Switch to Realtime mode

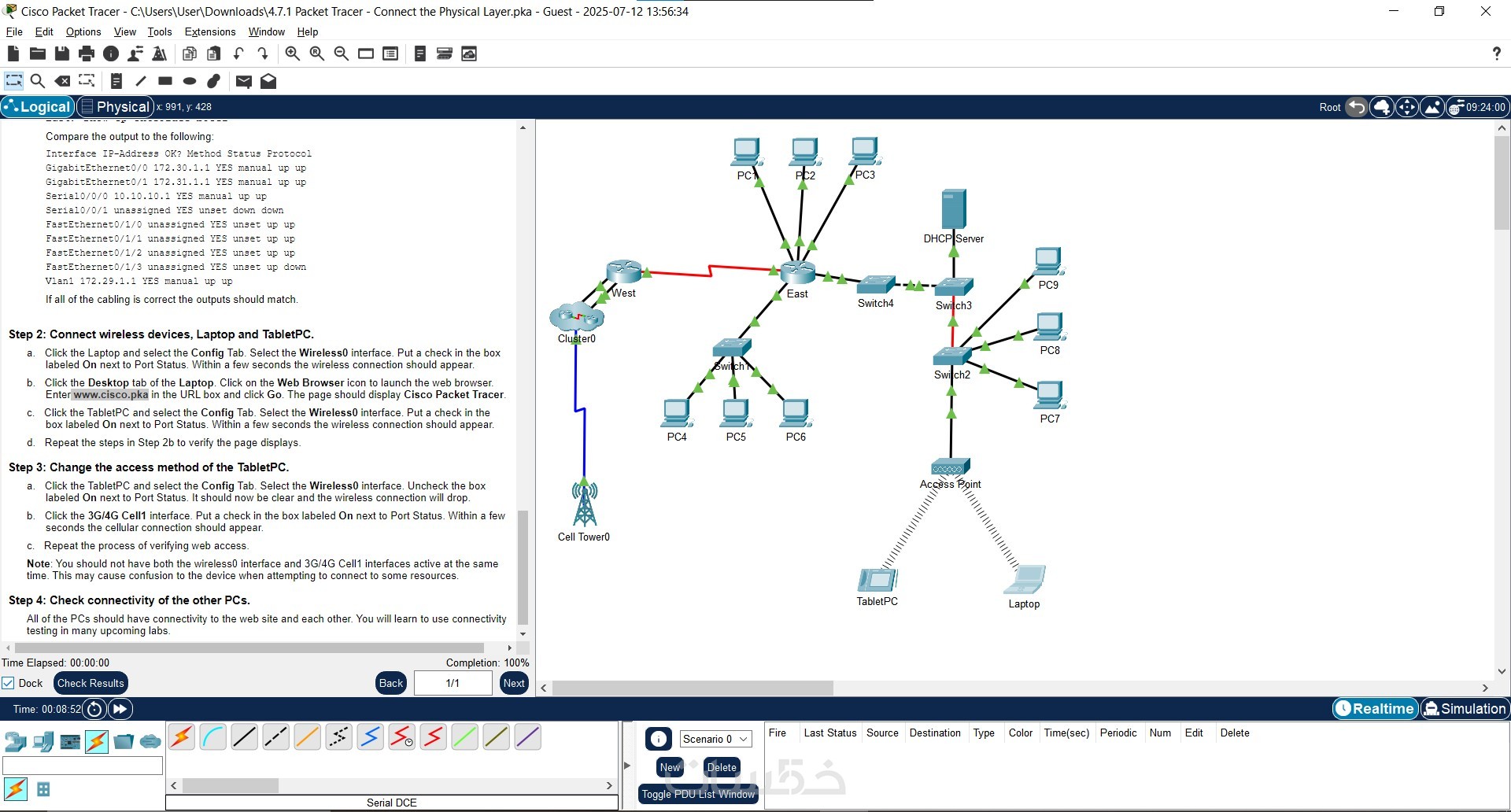[1375, 708]
